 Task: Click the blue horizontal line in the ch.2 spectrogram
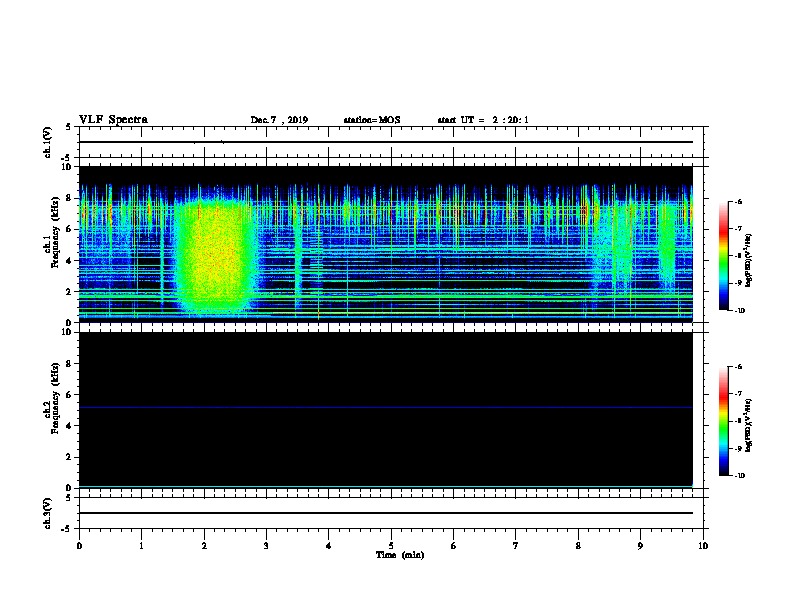385,407
